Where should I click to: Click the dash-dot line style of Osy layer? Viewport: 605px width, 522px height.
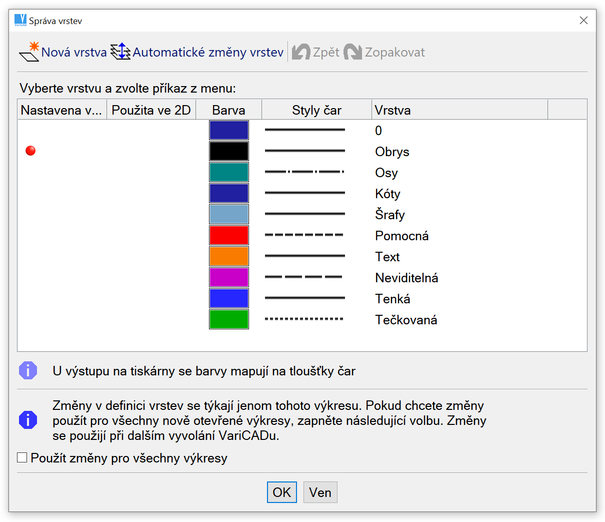click(x=304, y=173)
